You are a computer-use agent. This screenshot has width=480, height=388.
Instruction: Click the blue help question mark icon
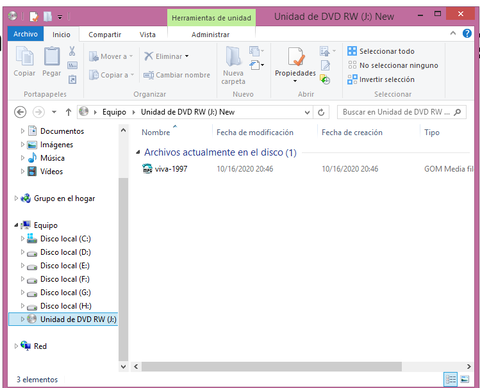467,33
